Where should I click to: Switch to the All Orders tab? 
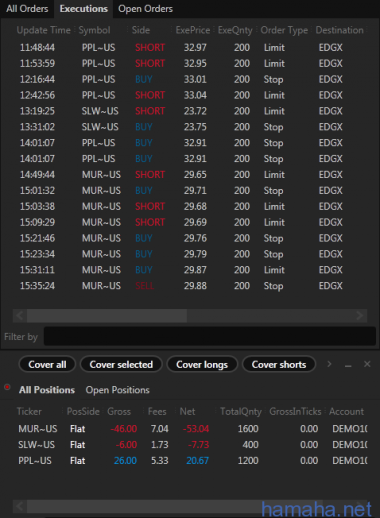pos(27,9)
